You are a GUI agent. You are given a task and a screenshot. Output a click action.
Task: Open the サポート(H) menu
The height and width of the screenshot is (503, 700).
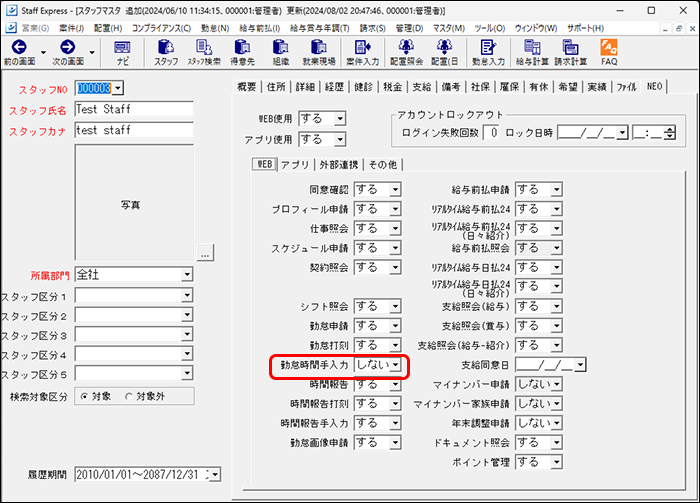[x=585, y=28]
